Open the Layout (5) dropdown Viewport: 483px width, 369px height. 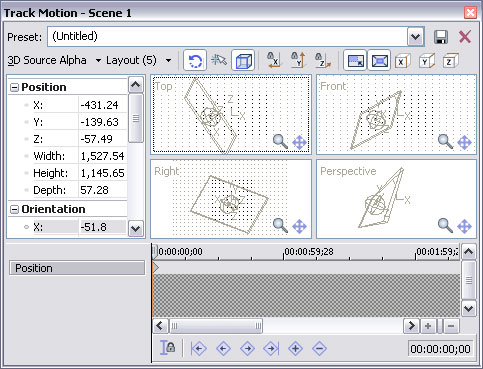coord(139,60)
